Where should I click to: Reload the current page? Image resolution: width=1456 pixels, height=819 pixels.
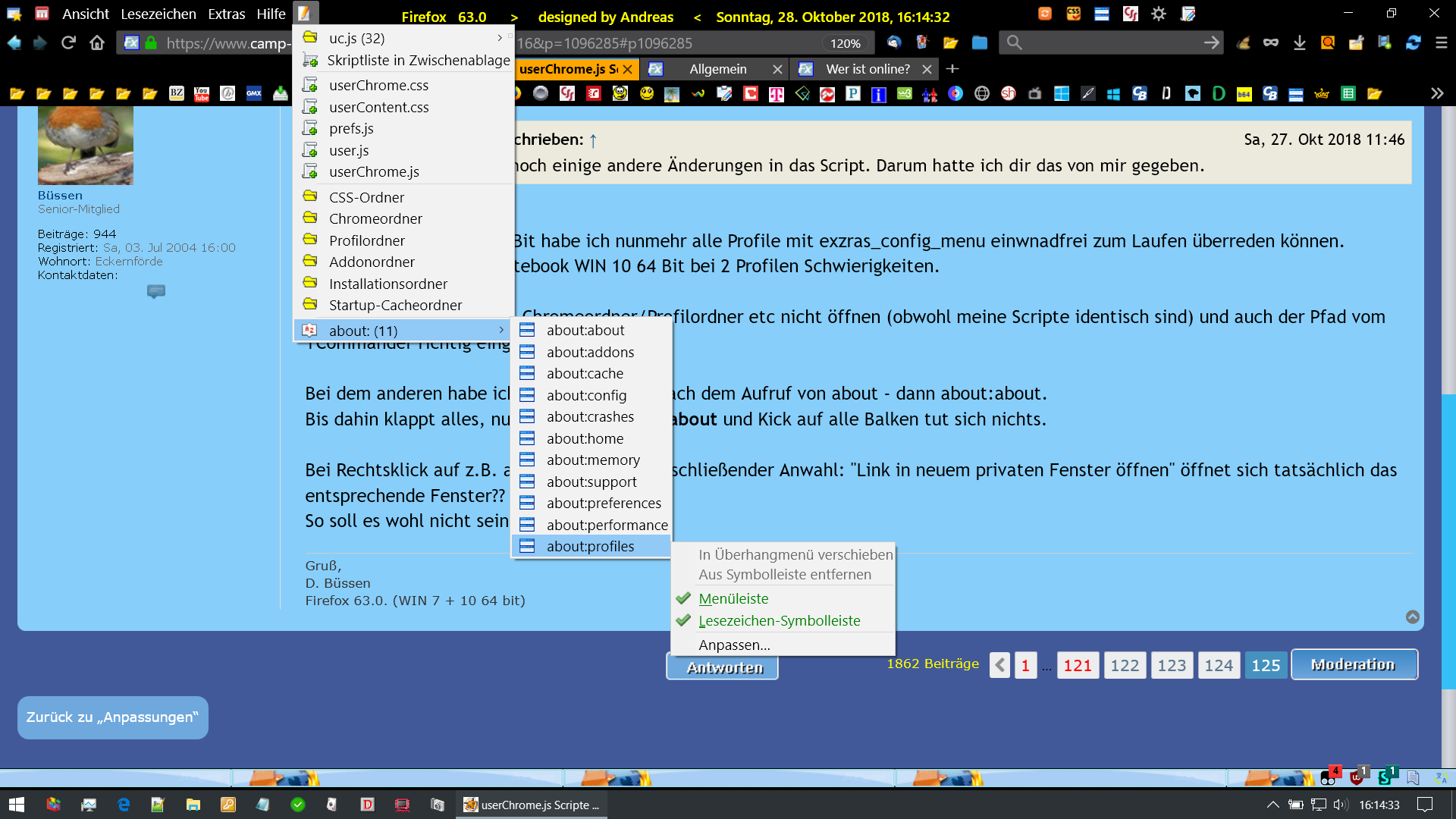tap(68, 43)
